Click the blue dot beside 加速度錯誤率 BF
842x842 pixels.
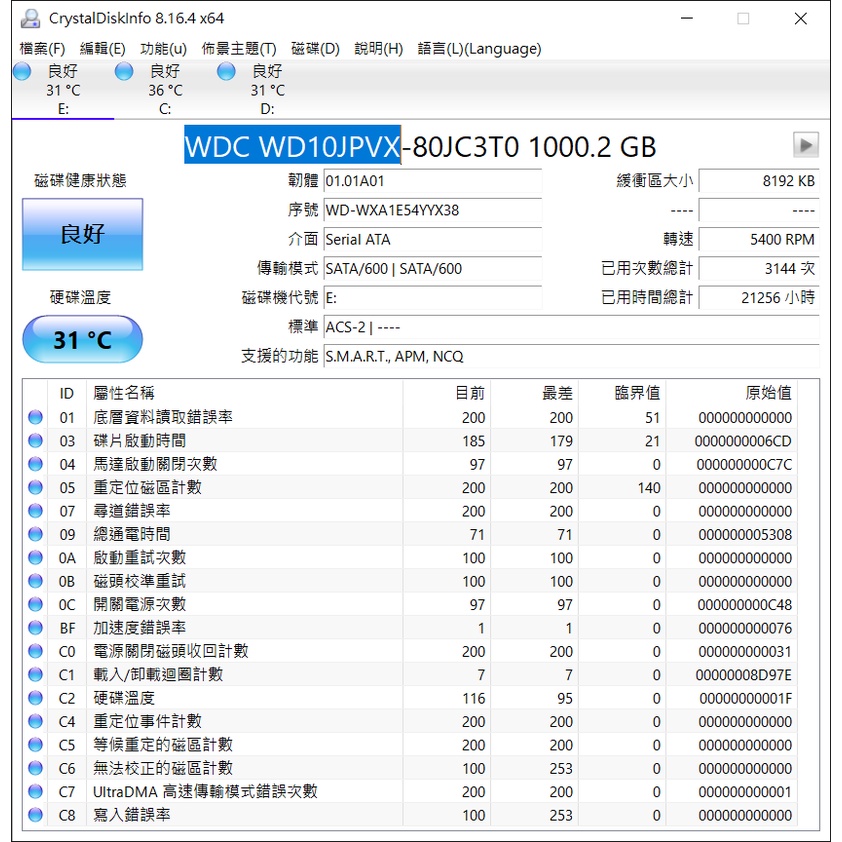point(35,627)
